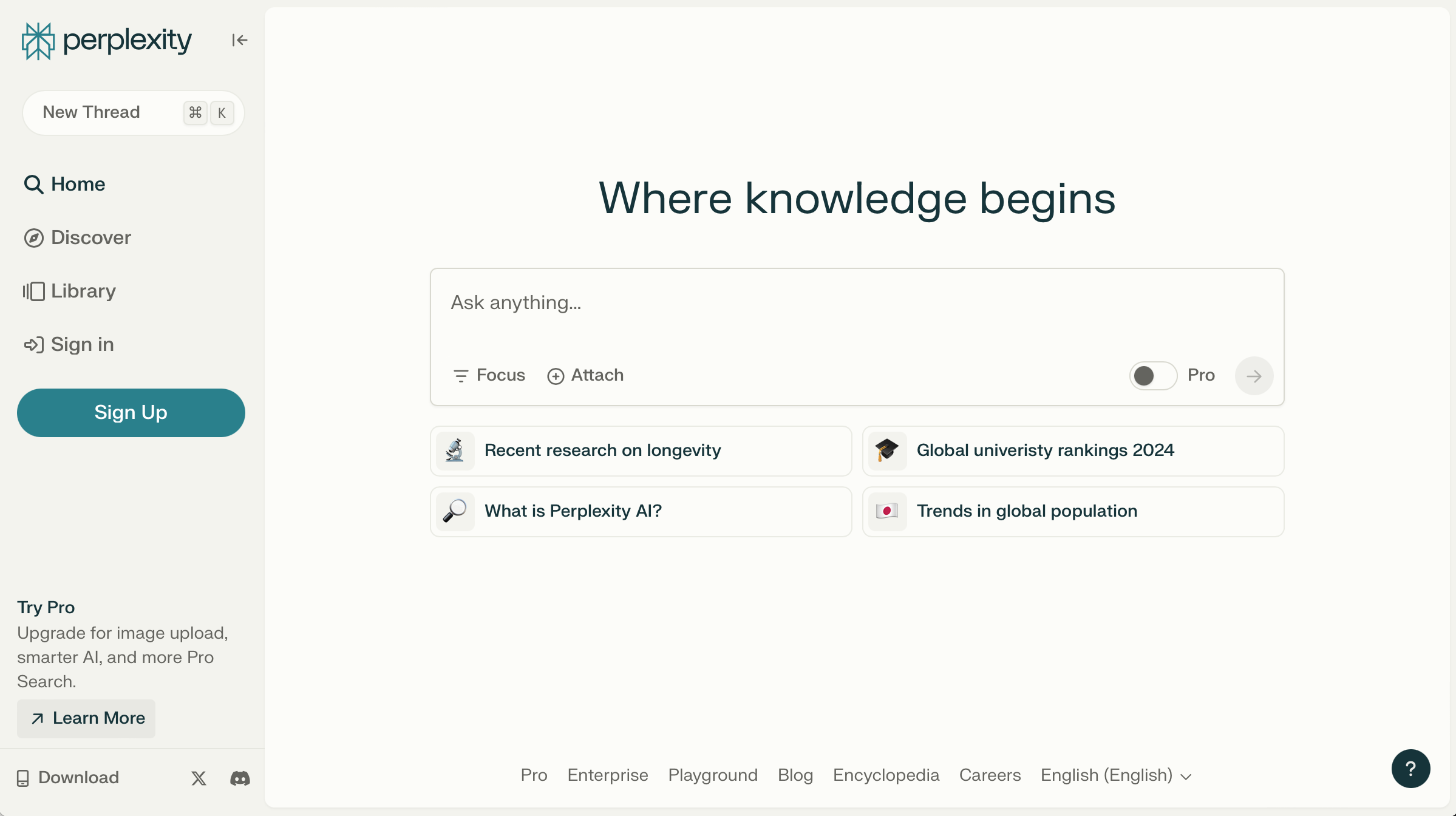Select Trends in global population suggestion
This screenshot has width=1456, height=816.
pos(1073,512)
